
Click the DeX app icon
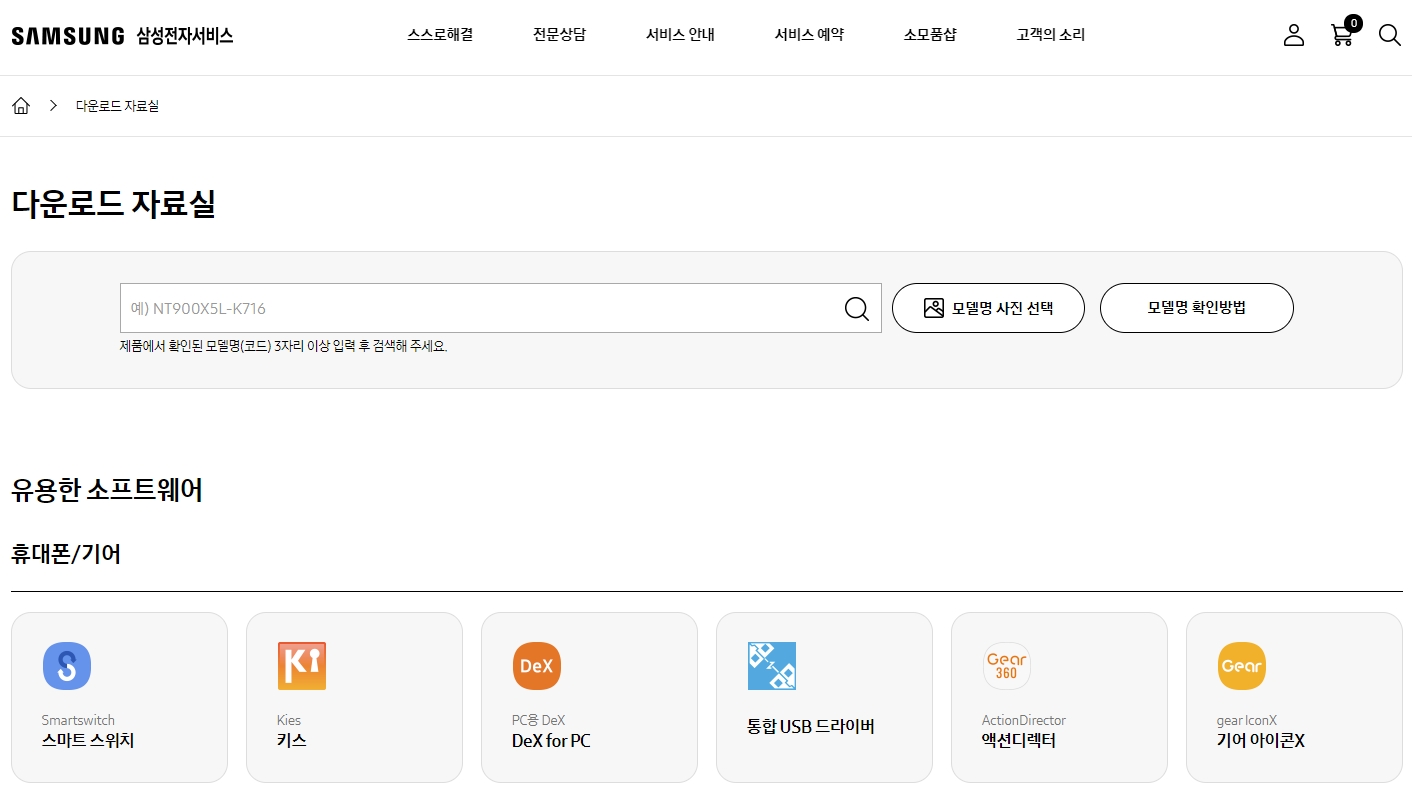(x=537, y=666)
